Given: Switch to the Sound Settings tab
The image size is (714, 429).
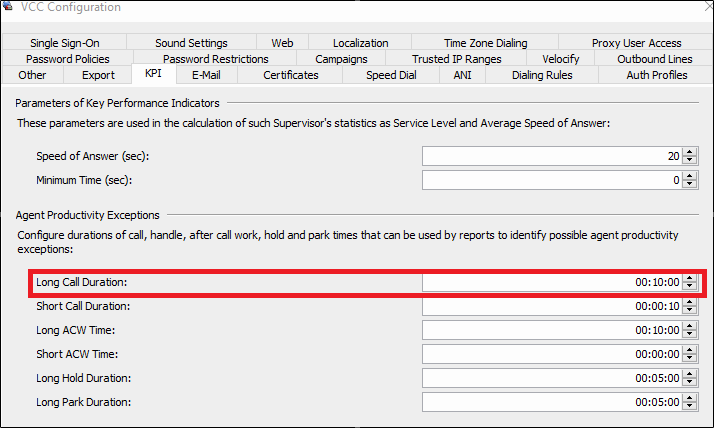Looking at the screenshot, I should point(191,43).
